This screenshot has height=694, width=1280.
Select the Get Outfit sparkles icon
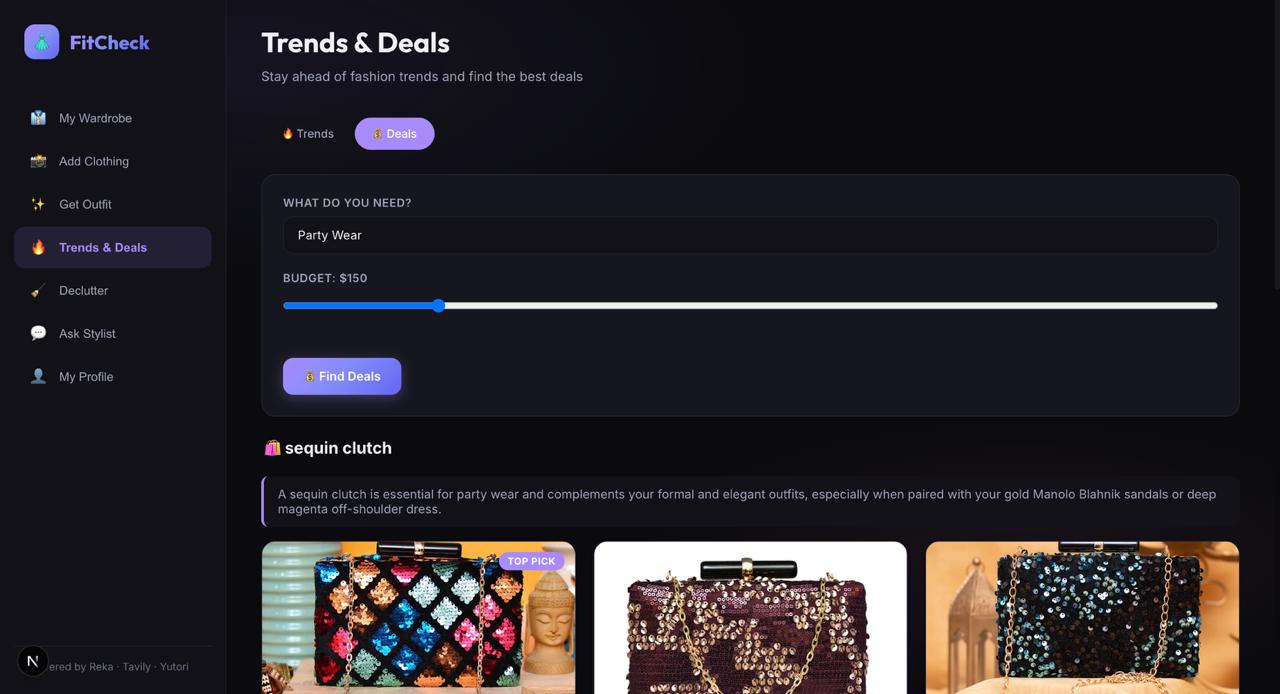(38, 204)
